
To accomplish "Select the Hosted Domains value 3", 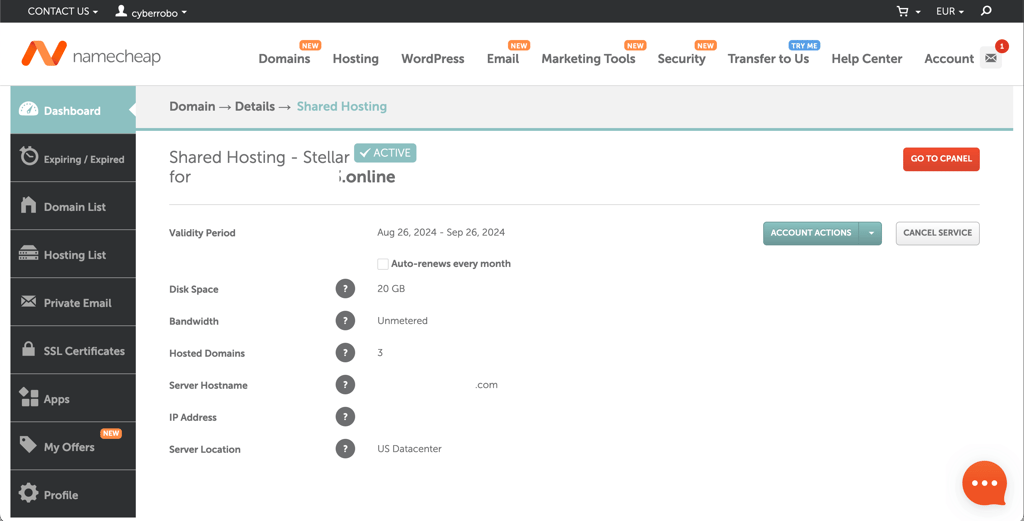I will [x=380, y=353].
